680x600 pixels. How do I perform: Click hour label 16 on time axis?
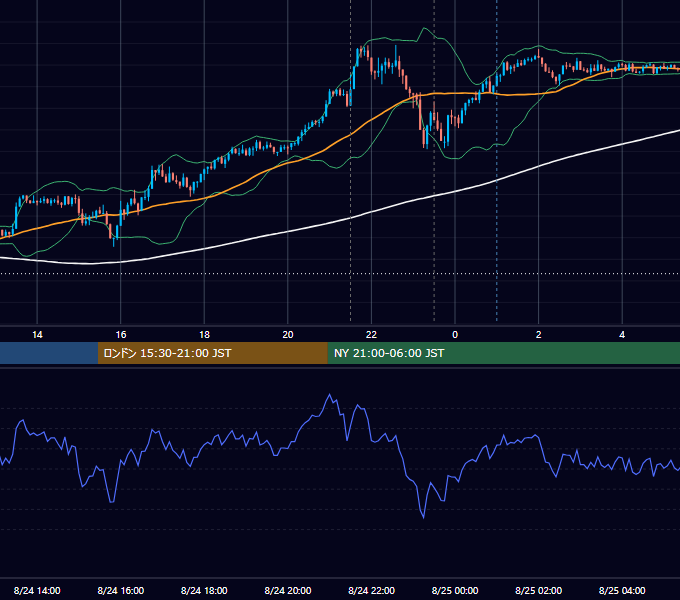click(x=121, y=335)
